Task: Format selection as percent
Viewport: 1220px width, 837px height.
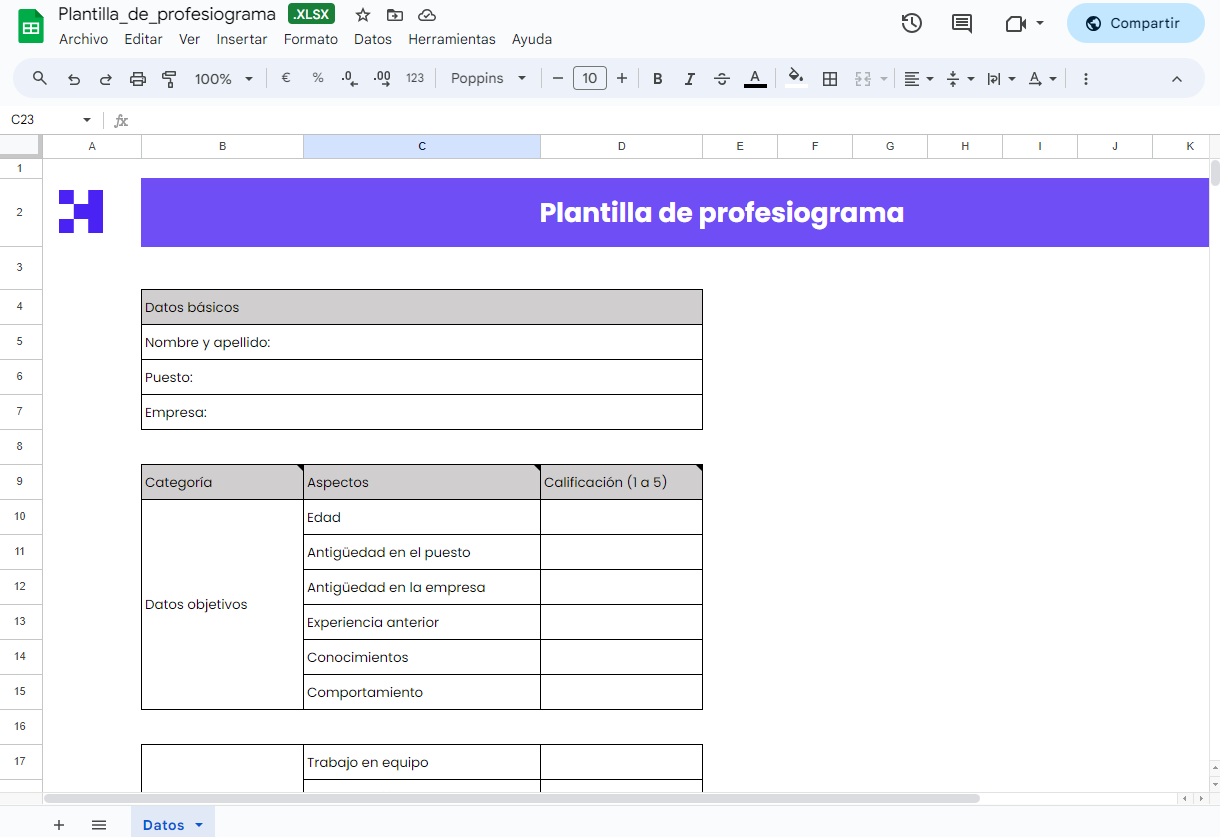Action: (317, 78)
